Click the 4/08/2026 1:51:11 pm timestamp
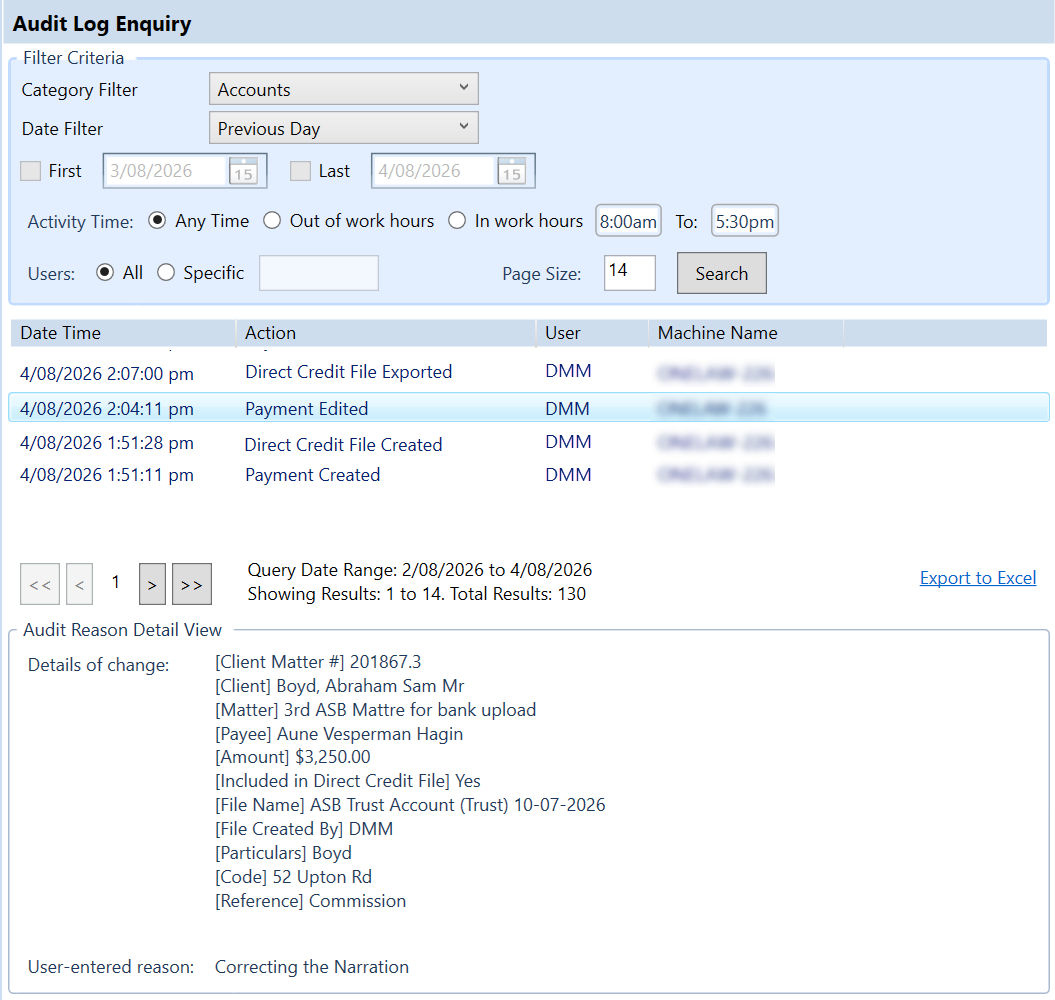The width and height of the screenshot is (1055, 1000). (x=107, y=475)
